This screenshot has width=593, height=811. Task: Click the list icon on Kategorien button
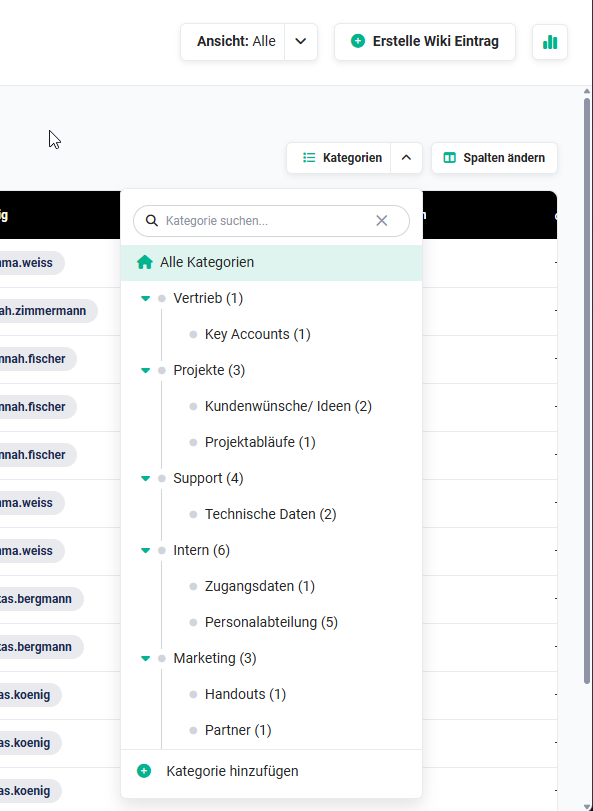coord(309,158)
